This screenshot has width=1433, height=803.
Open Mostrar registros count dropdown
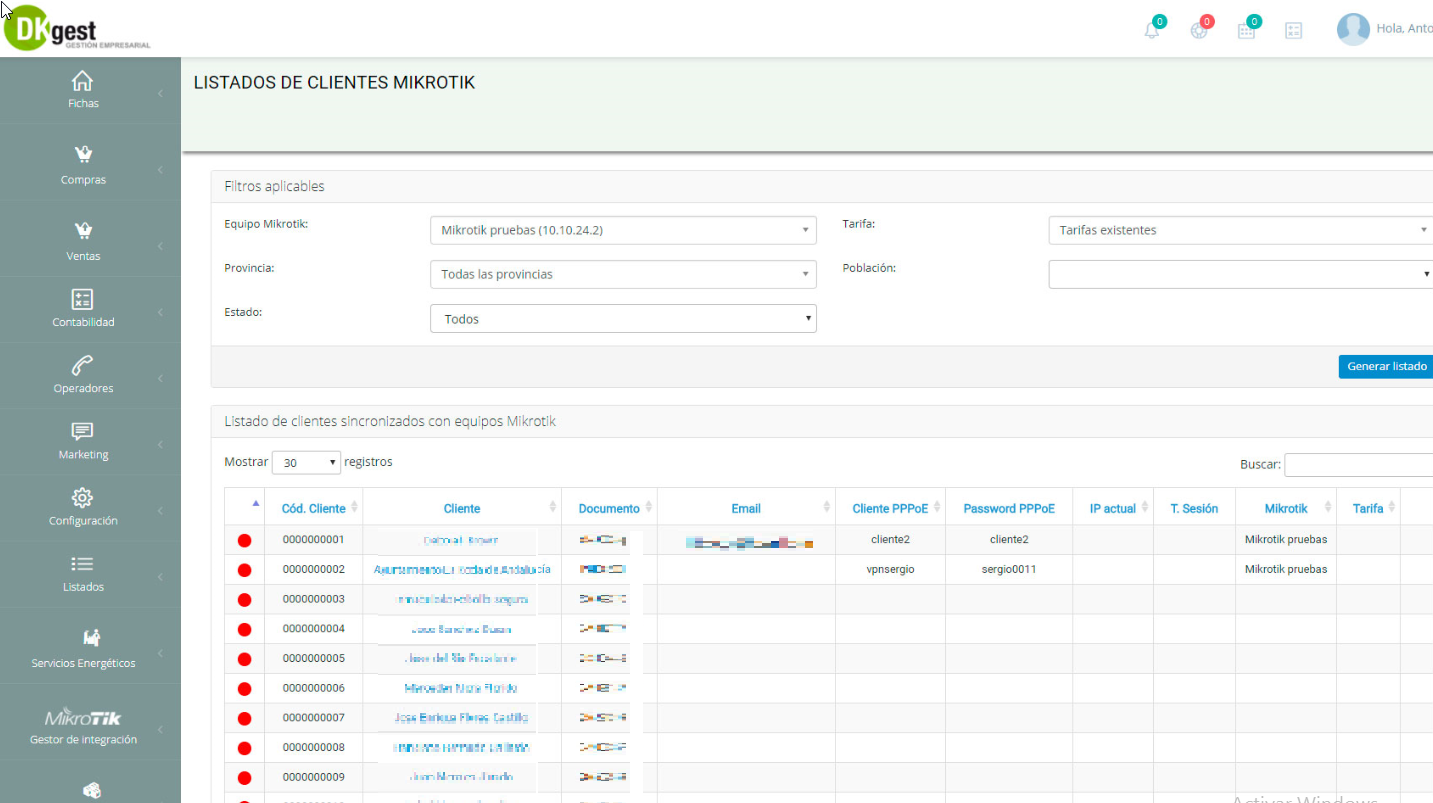[x=306, y=463]
